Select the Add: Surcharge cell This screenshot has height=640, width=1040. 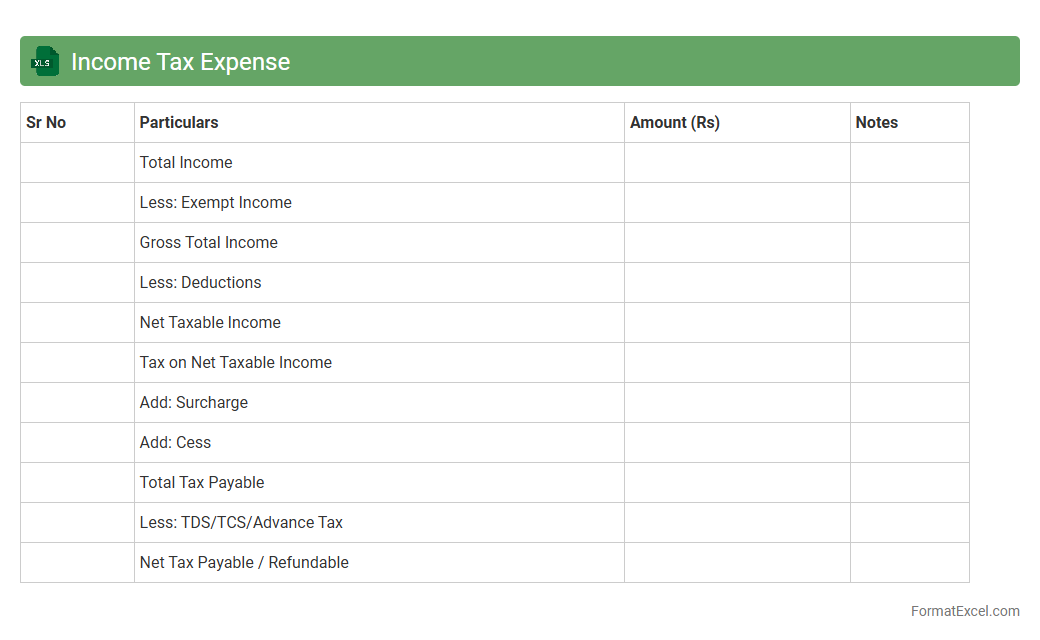(194, 403)
